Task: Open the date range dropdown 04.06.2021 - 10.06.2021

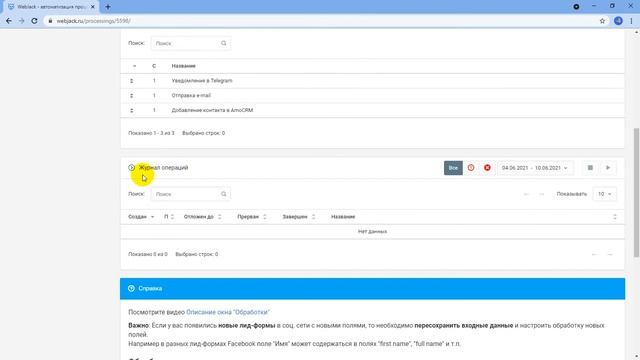Action: [535, 168]
